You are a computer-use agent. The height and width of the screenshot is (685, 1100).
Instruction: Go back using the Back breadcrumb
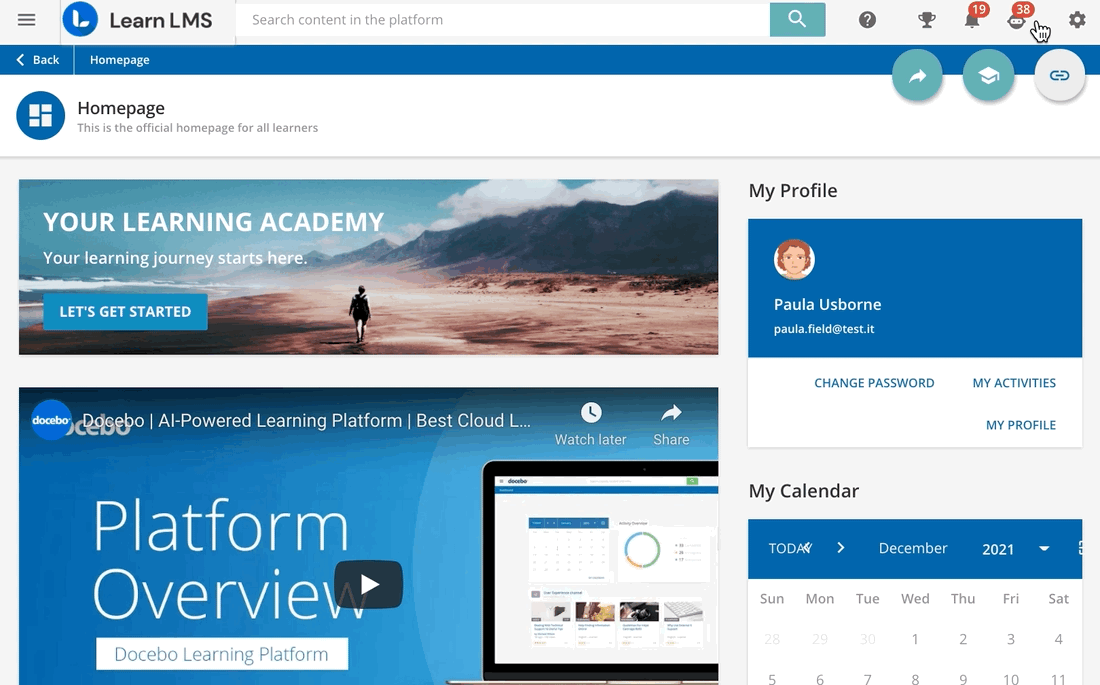[36, 59]
